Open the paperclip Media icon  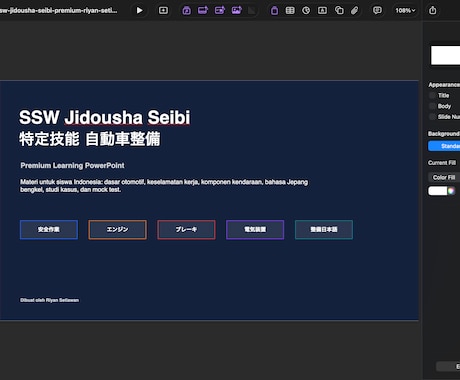[x=354, y=10]
